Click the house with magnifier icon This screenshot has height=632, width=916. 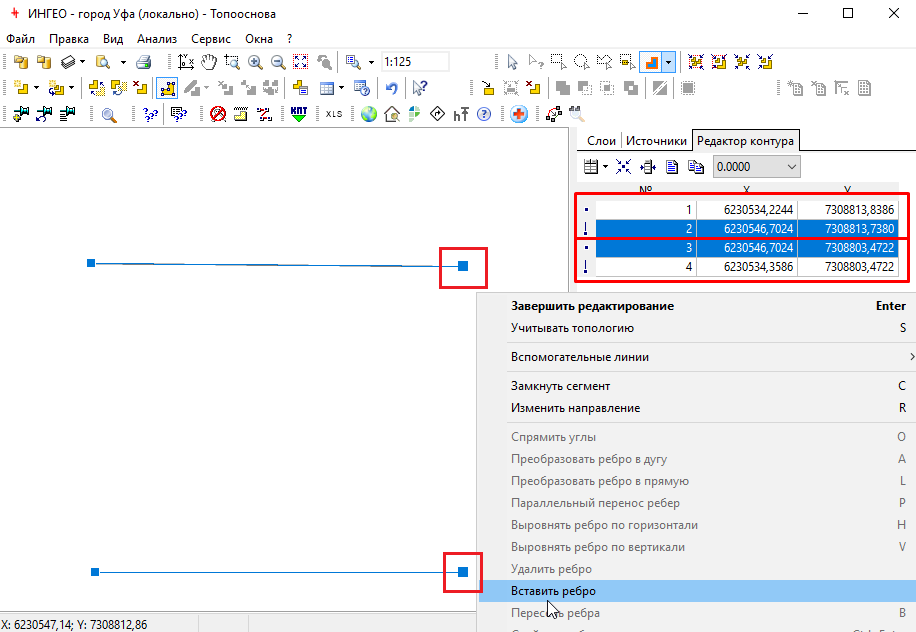[391, 114]
